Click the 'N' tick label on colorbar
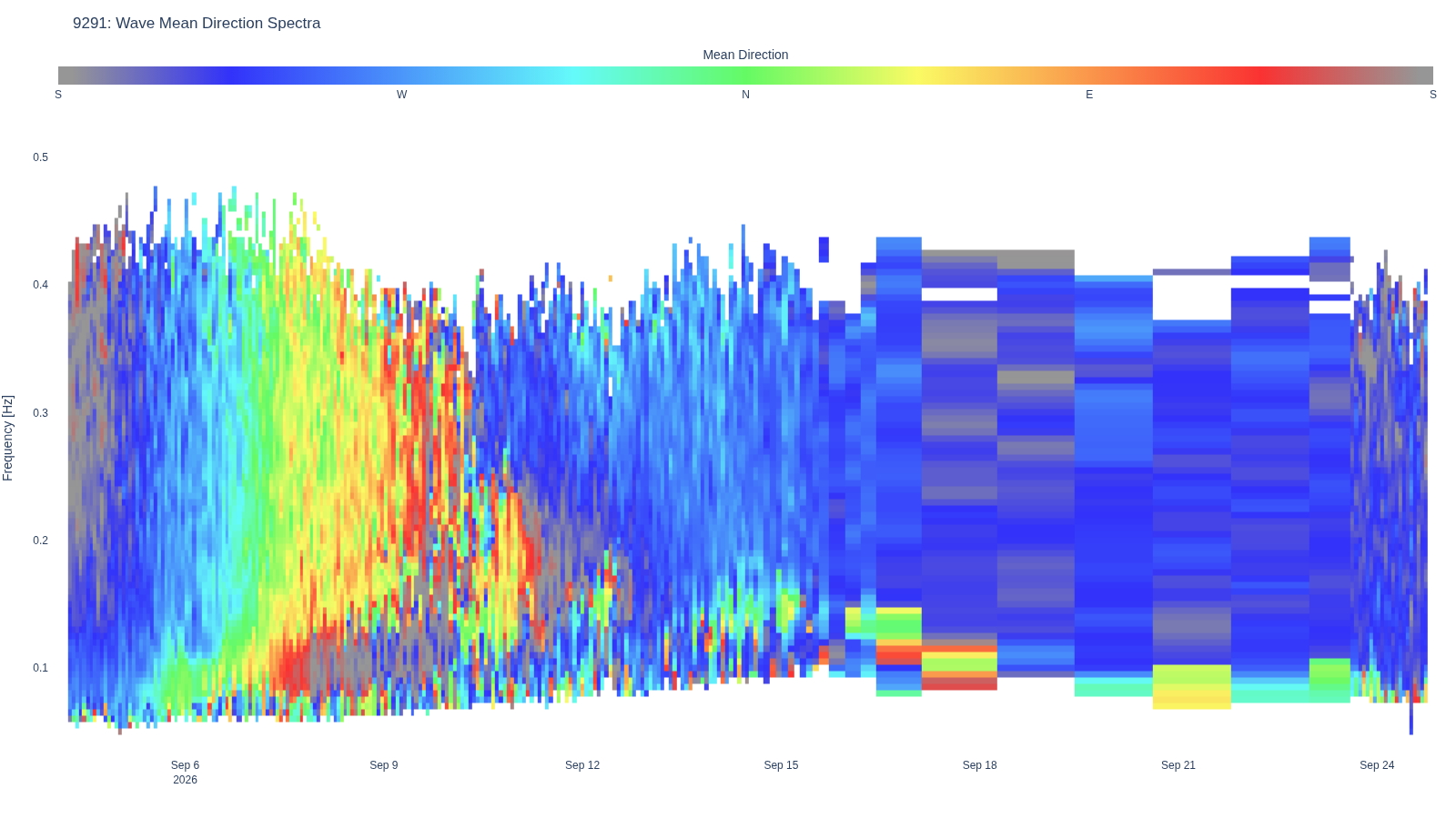 click(745, 95)
